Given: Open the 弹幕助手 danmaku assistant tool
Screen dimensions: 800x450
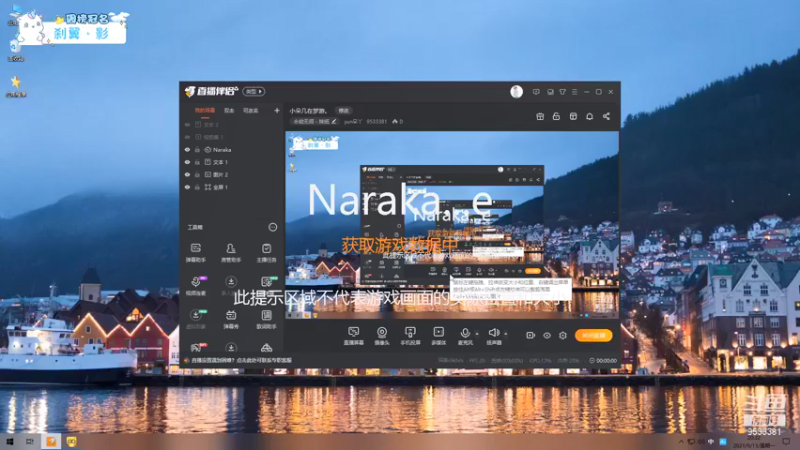Looking at the screenshot, I should pyautogui.click(x=195, y=253).
